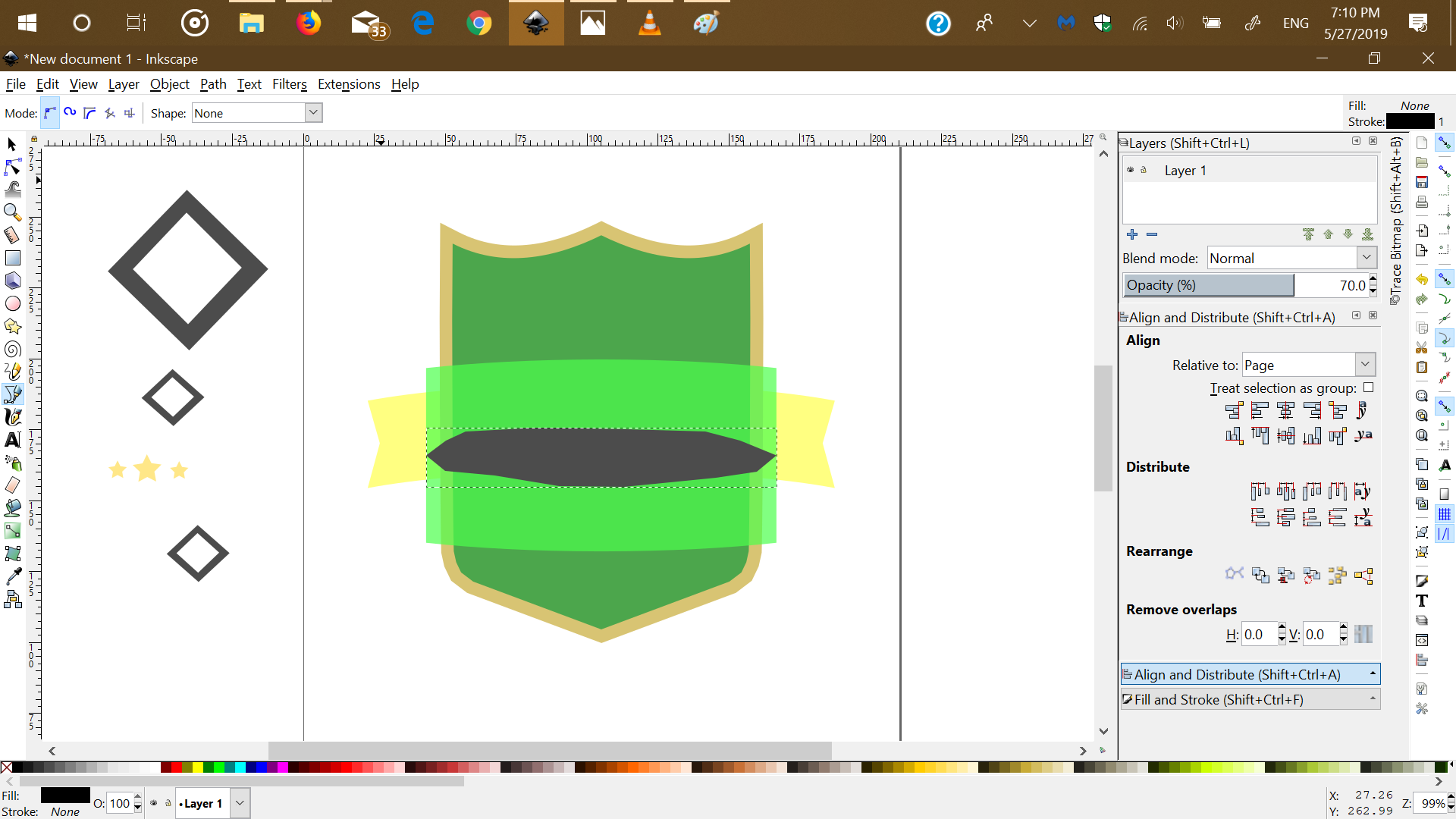Image resolution: width=1456 pixels, height=819 pixels.
Task: Select the Text tool
Action: [x=12, y=440]
